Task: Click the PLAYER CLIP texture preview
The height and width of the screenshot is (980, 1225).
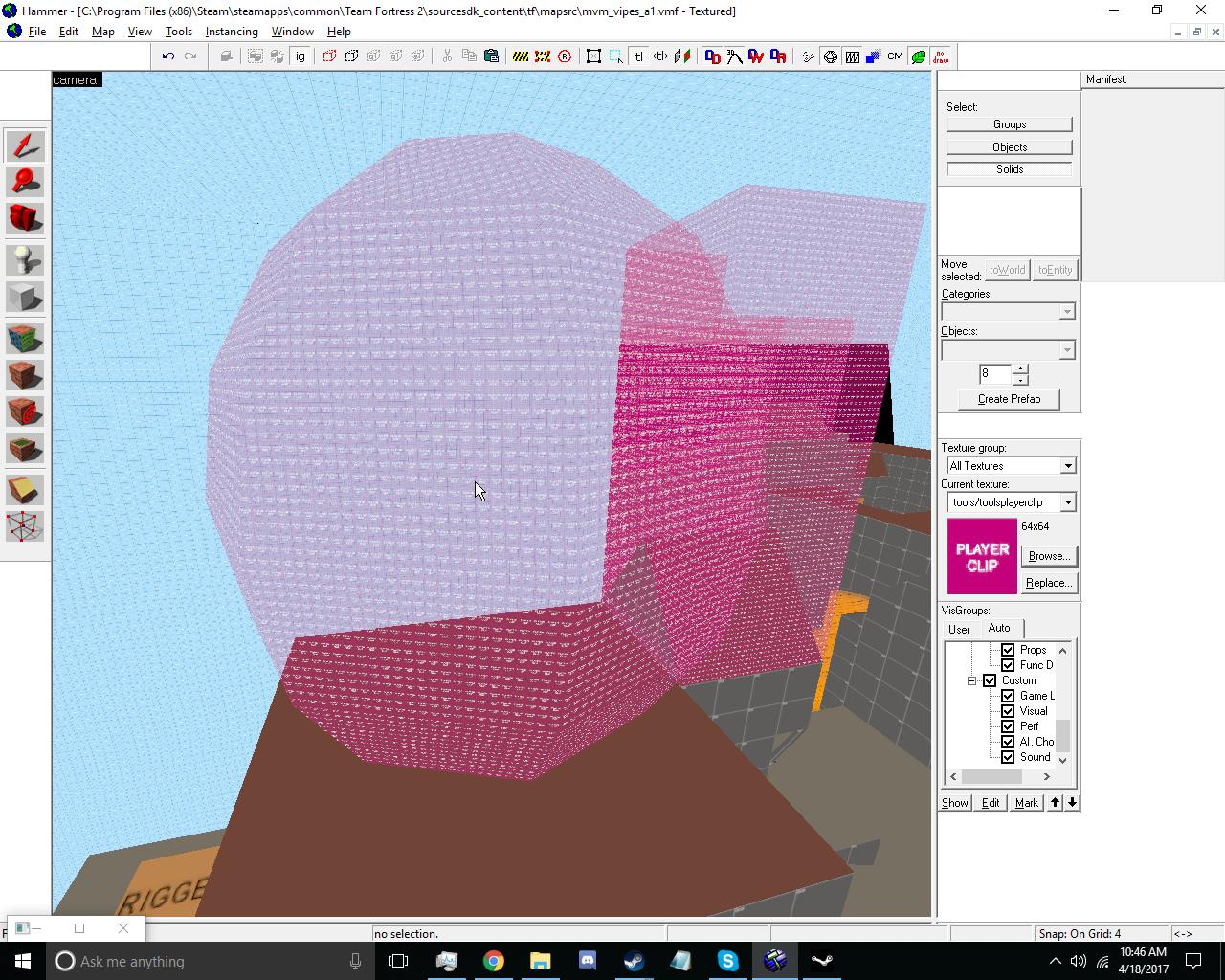Action: tap(982, 557)
